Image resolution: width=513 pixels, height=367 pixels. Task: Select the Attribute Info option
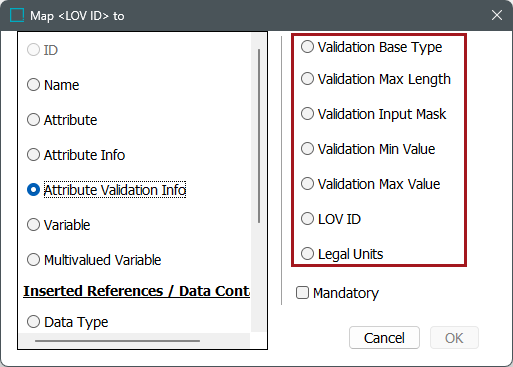[34, 155]
